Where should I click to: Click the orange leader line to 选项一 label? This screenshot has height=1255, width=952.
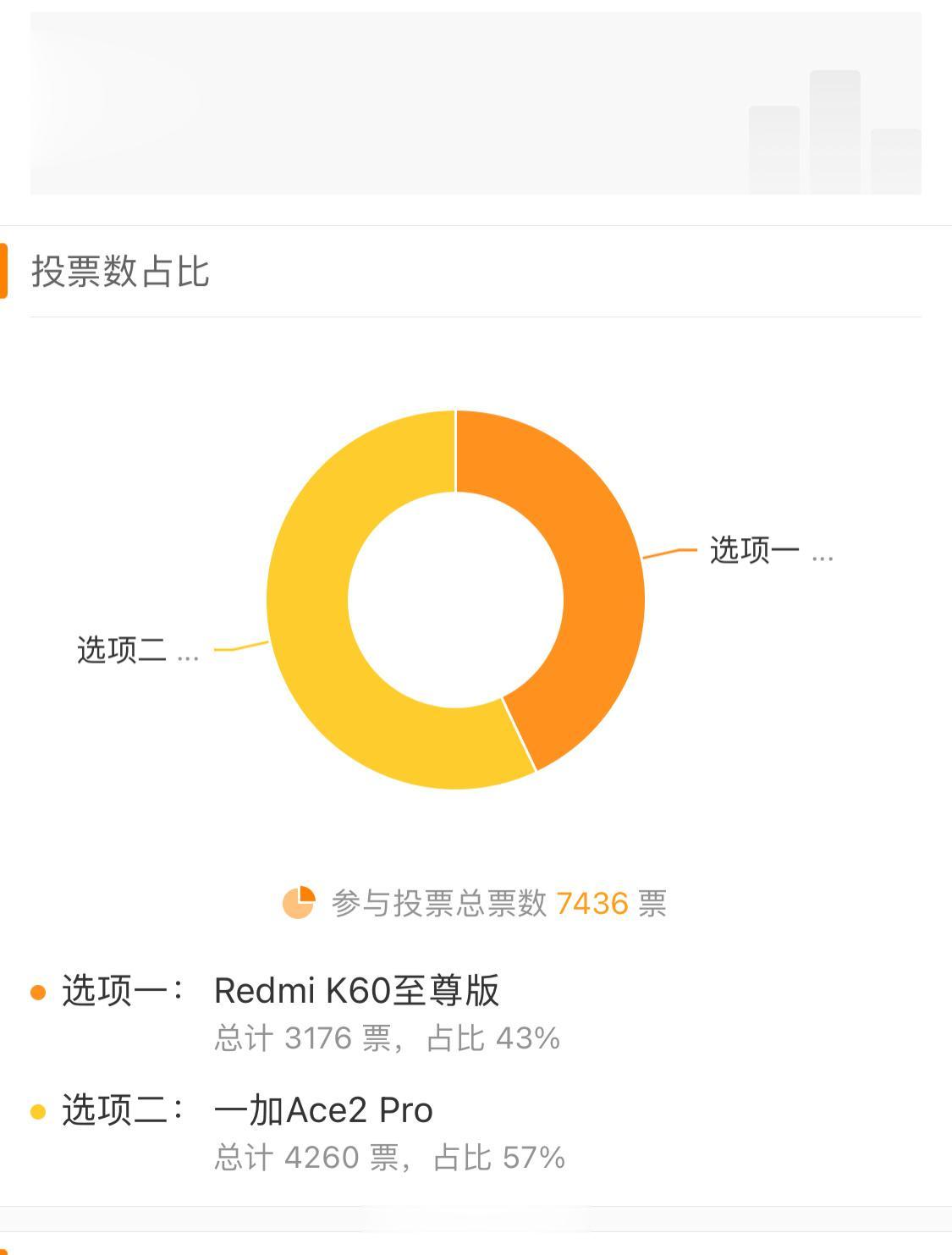670,553
